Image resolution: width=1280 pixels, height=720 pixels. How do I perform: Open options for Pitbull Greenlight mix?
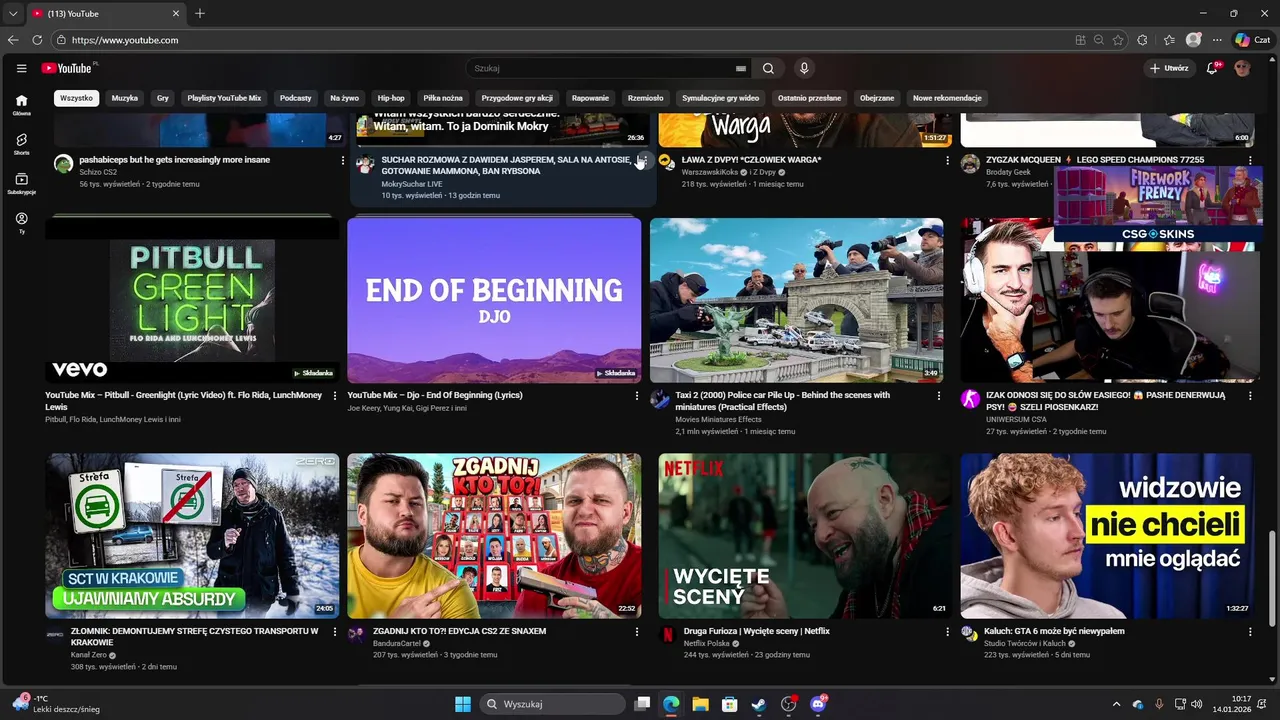pos(335,396)
